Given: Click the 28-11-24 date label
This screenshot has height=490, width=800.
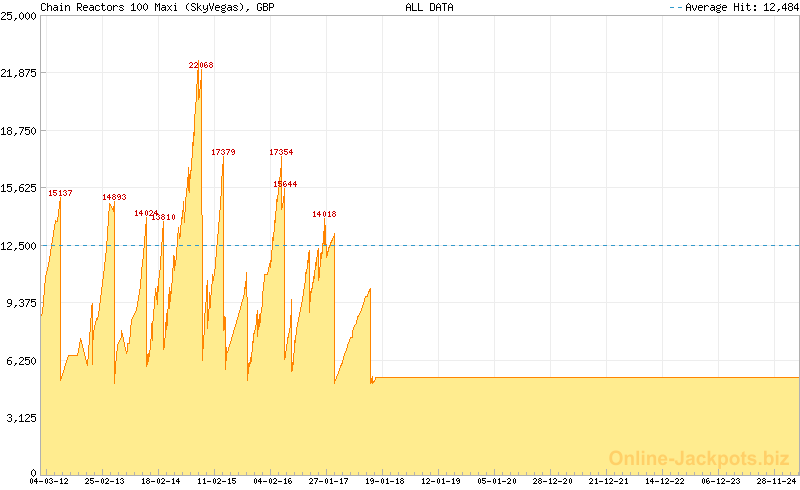Looking at the screenshot, I should (x=776, y=481).
